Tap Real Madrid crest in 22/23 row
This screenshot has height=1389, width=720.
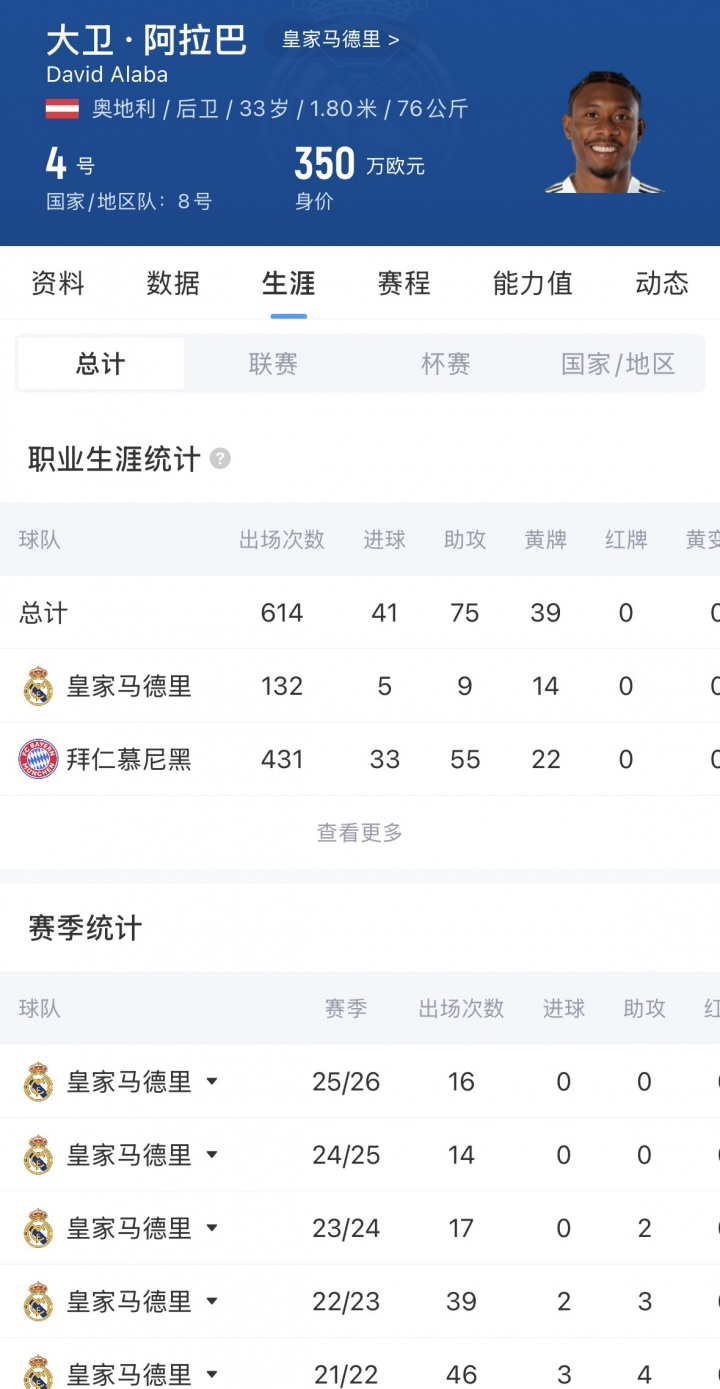coord(38,1301)
